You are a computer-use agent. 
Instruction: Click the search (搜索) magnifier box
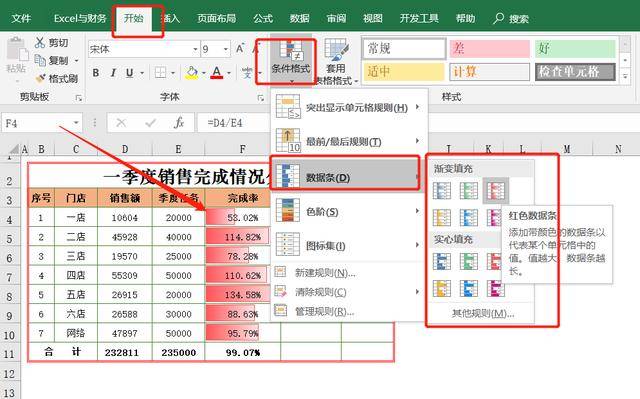point(511,18)
